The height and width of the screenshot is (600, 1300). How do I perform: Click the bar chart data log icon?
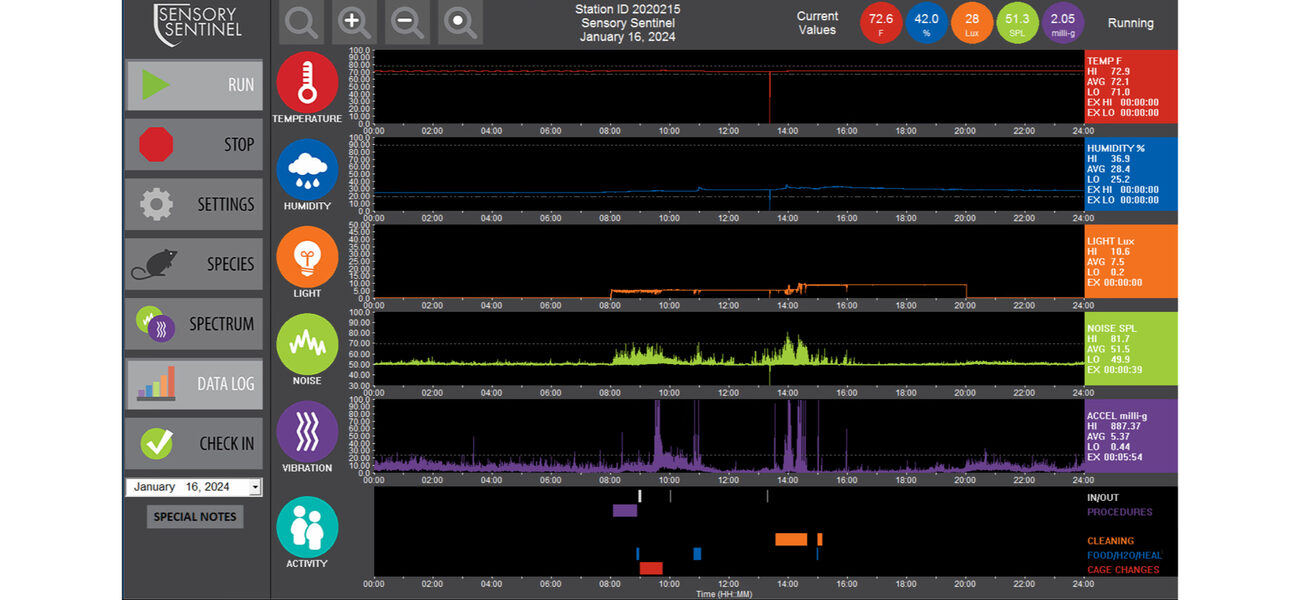[x=157, y=384]
